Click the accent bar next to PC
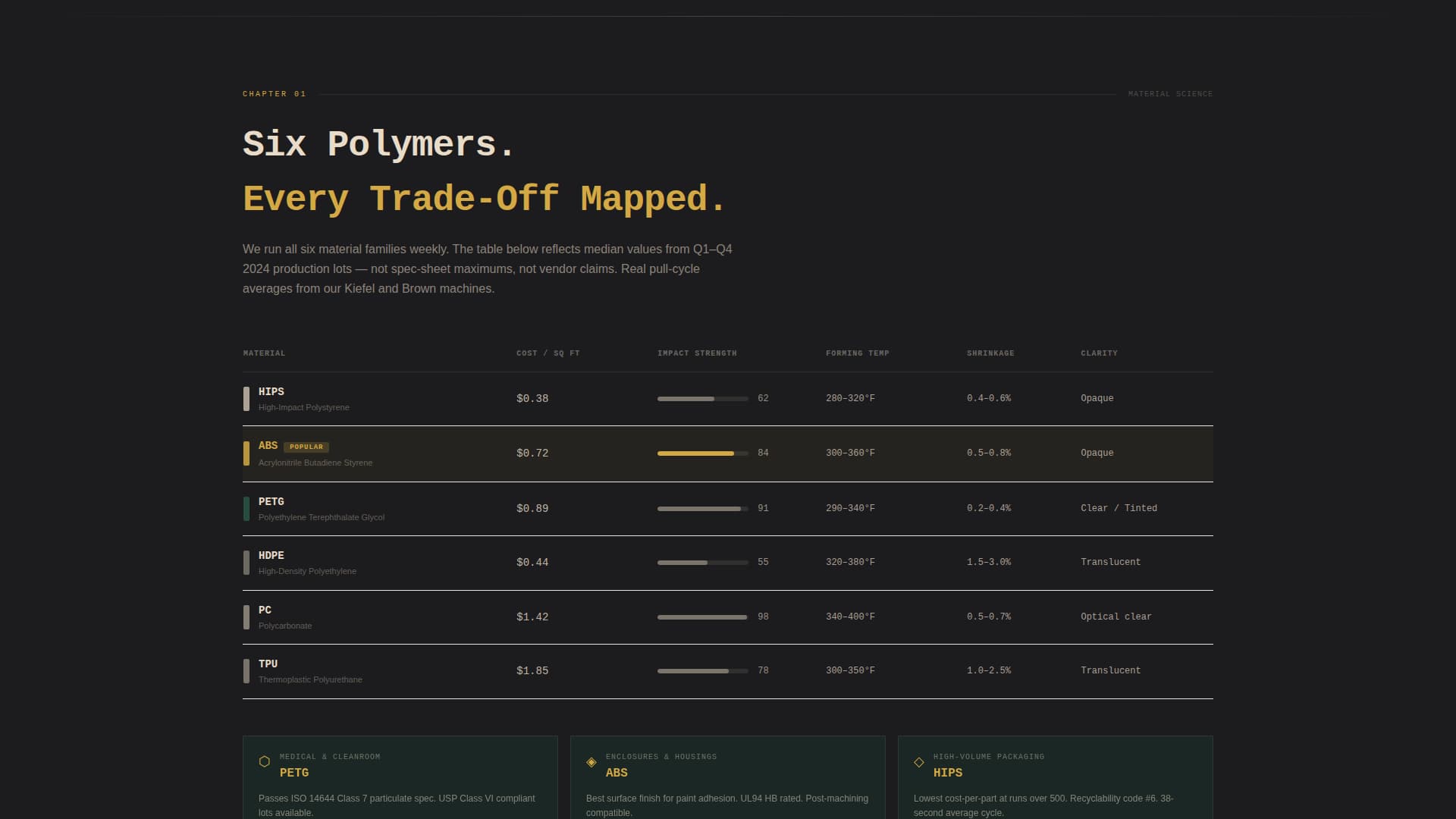This screenshot has width=1456, height=819. [247, 617]
